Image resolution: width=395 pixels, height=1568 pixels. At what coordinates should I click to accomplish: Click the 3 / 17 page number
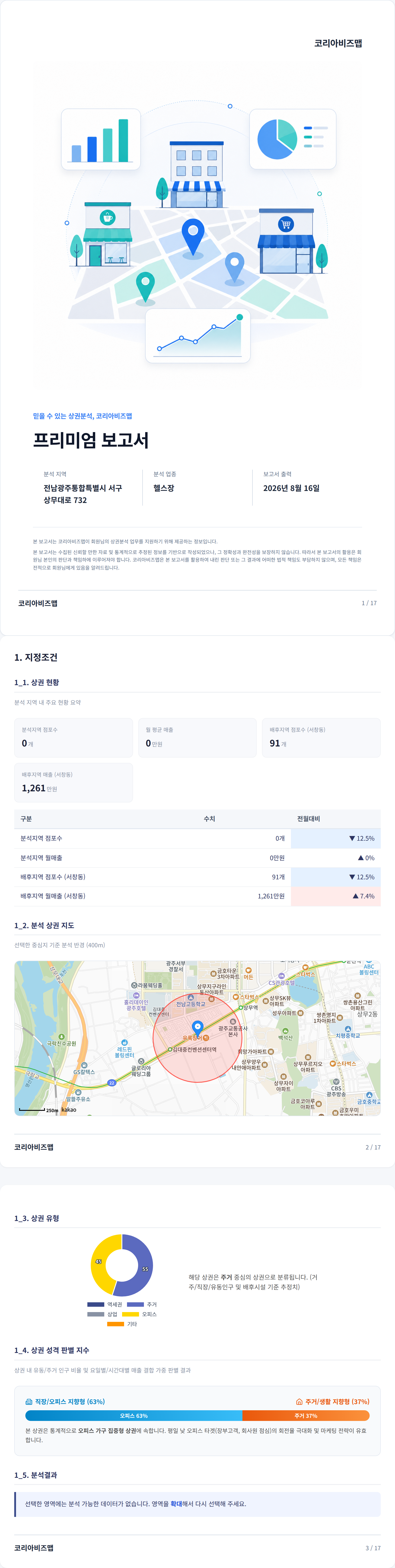coord(373,1548)
